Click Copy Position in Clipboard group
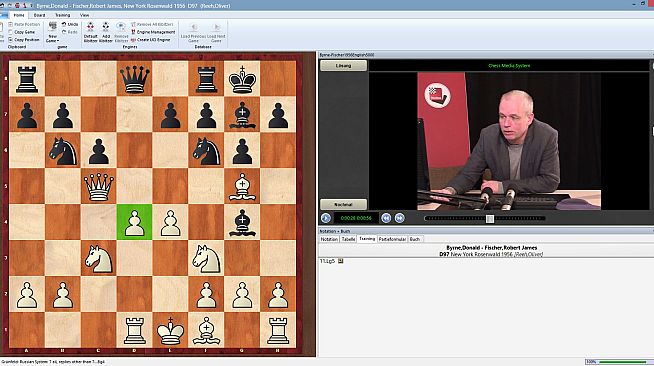Screen dimensions: 654x366 point(24,40)
